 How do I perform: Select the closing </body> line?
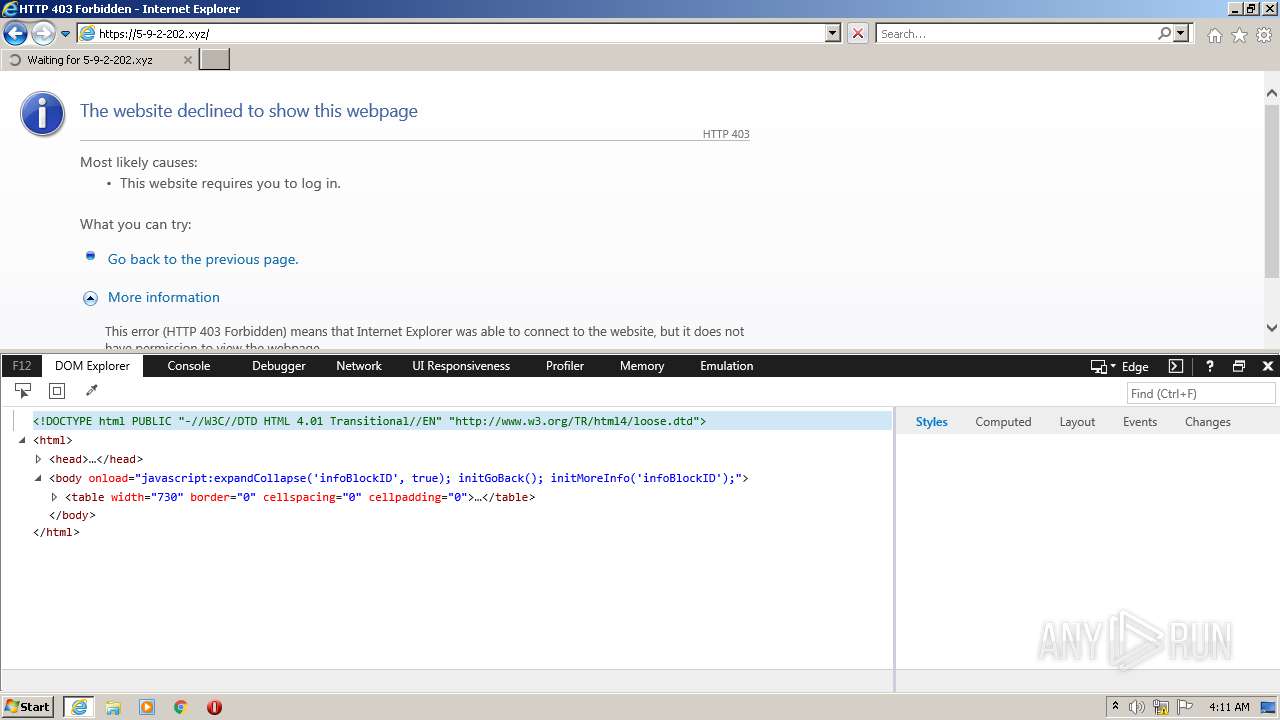pyautogui.click(x=72, y=516)
